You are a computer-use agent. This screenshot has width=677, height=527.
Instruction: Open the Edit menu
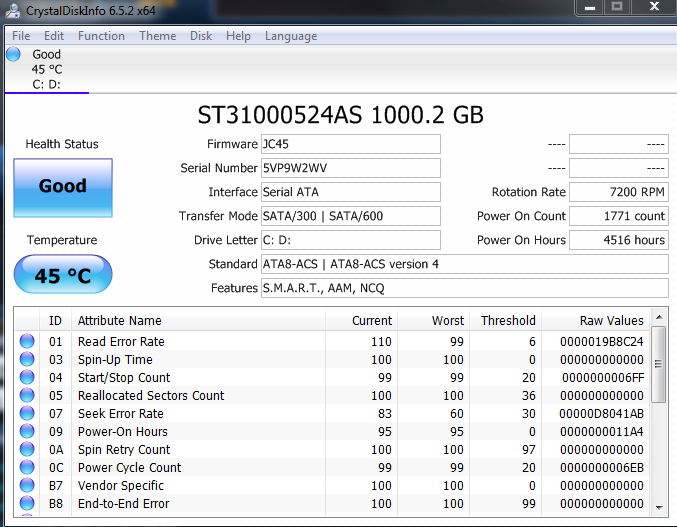[x=54, y=36]
